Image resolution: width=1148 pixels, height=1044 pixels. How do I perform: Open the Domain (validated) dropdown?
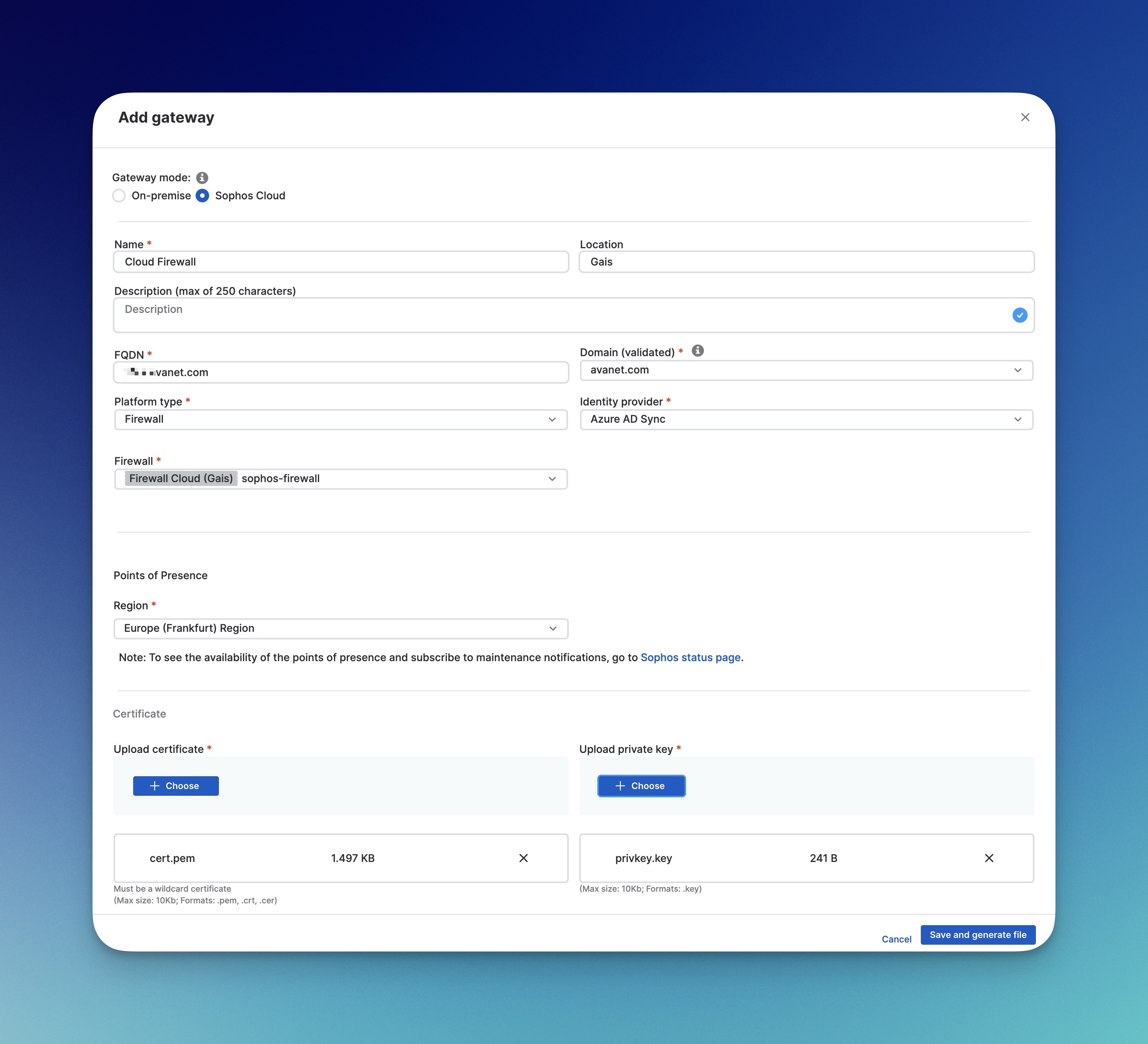click(x=806, y=370)
